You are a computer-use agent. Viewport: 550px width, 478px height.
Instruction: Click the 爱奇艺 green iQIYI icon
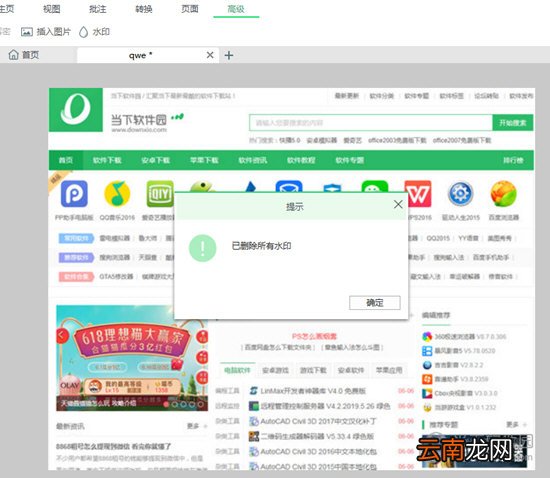point(160,194)
